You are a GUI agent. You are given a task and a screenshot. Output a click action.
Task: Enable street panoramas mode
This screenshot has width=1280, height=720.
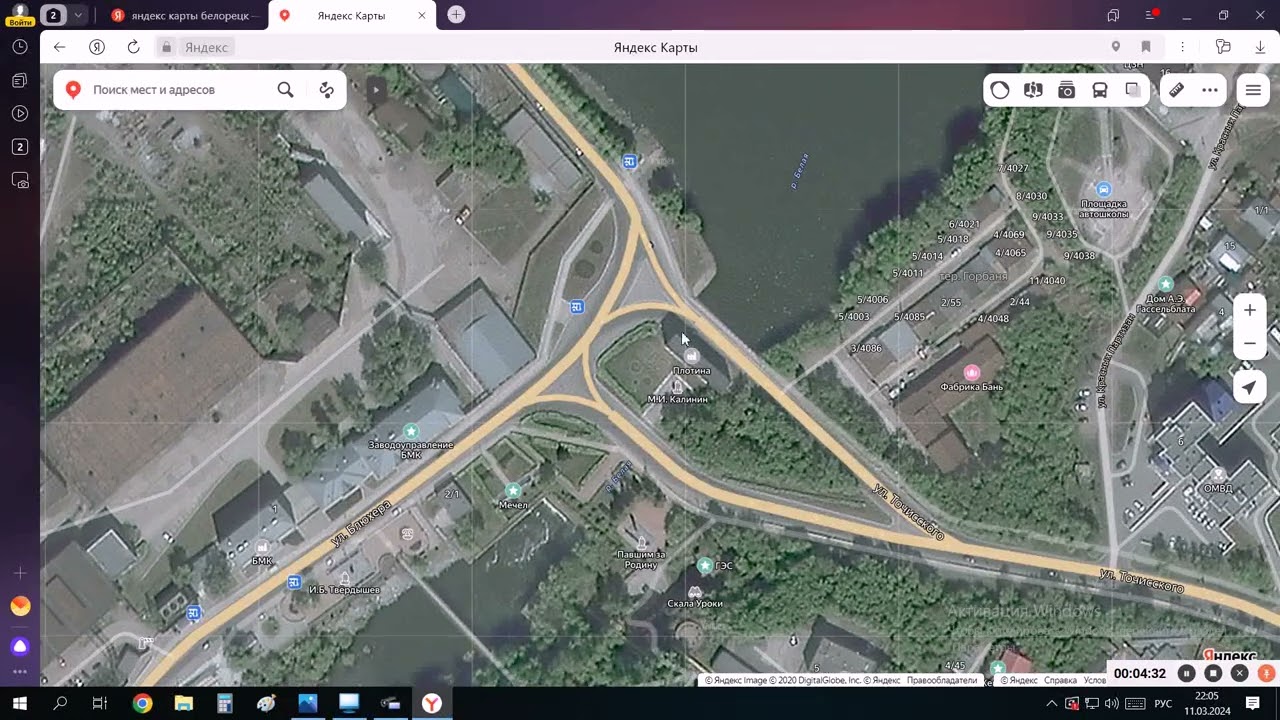(1033, 90)
